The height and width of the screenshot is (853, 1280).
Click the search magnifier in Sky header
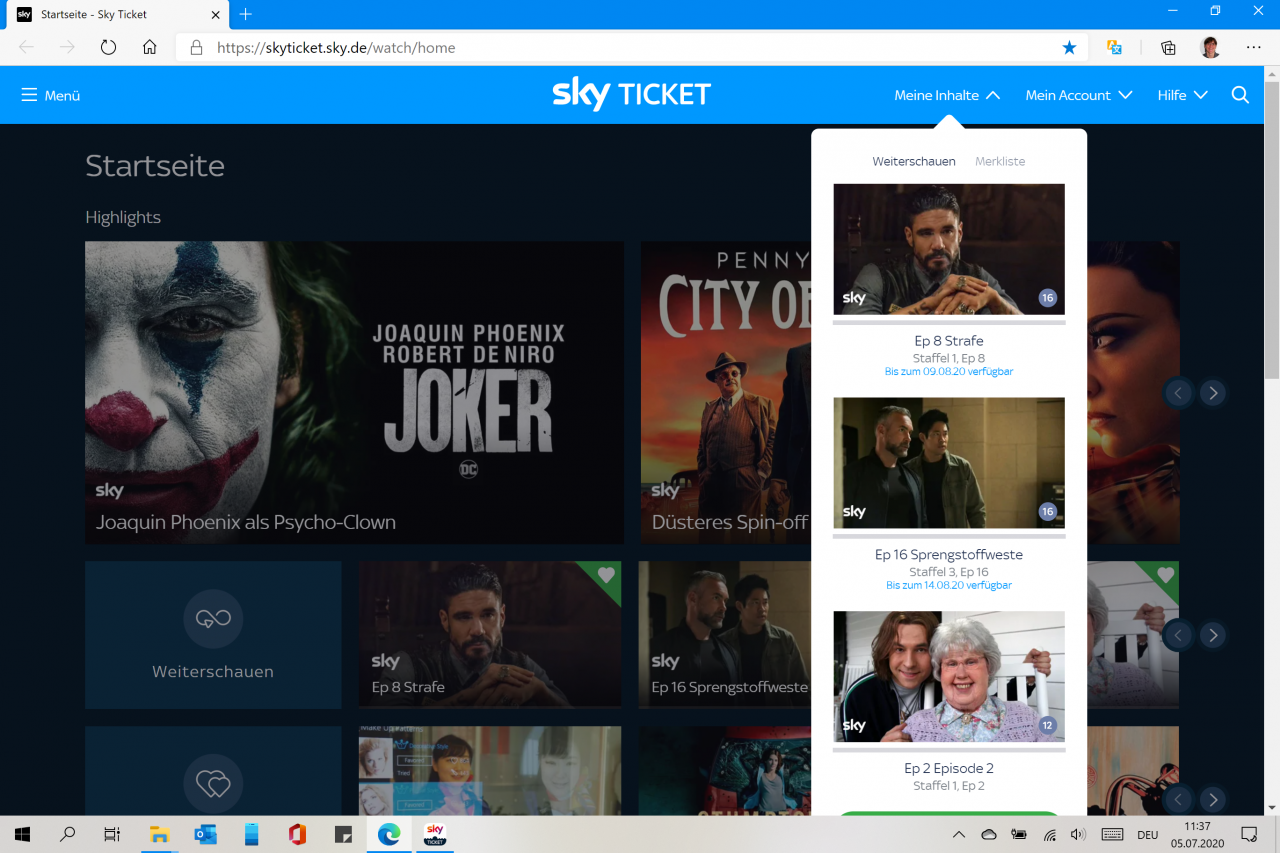(1240, 95)
